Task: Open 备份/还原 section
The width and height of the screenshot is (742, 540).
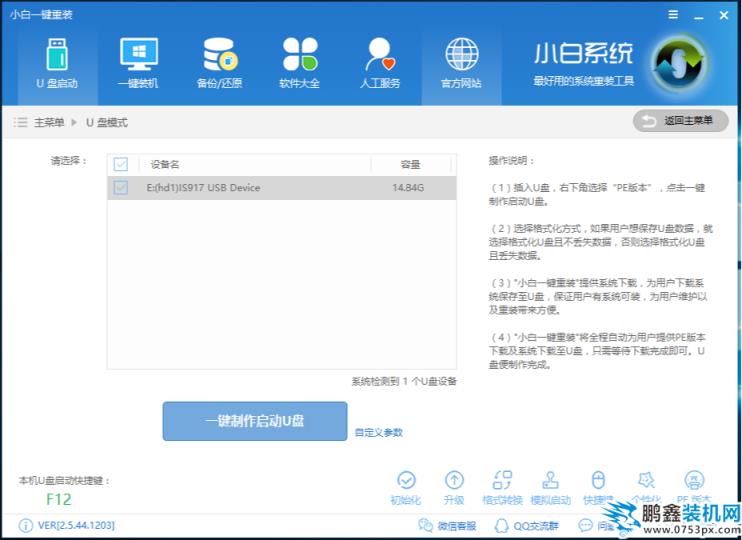Action: [219, 64]
